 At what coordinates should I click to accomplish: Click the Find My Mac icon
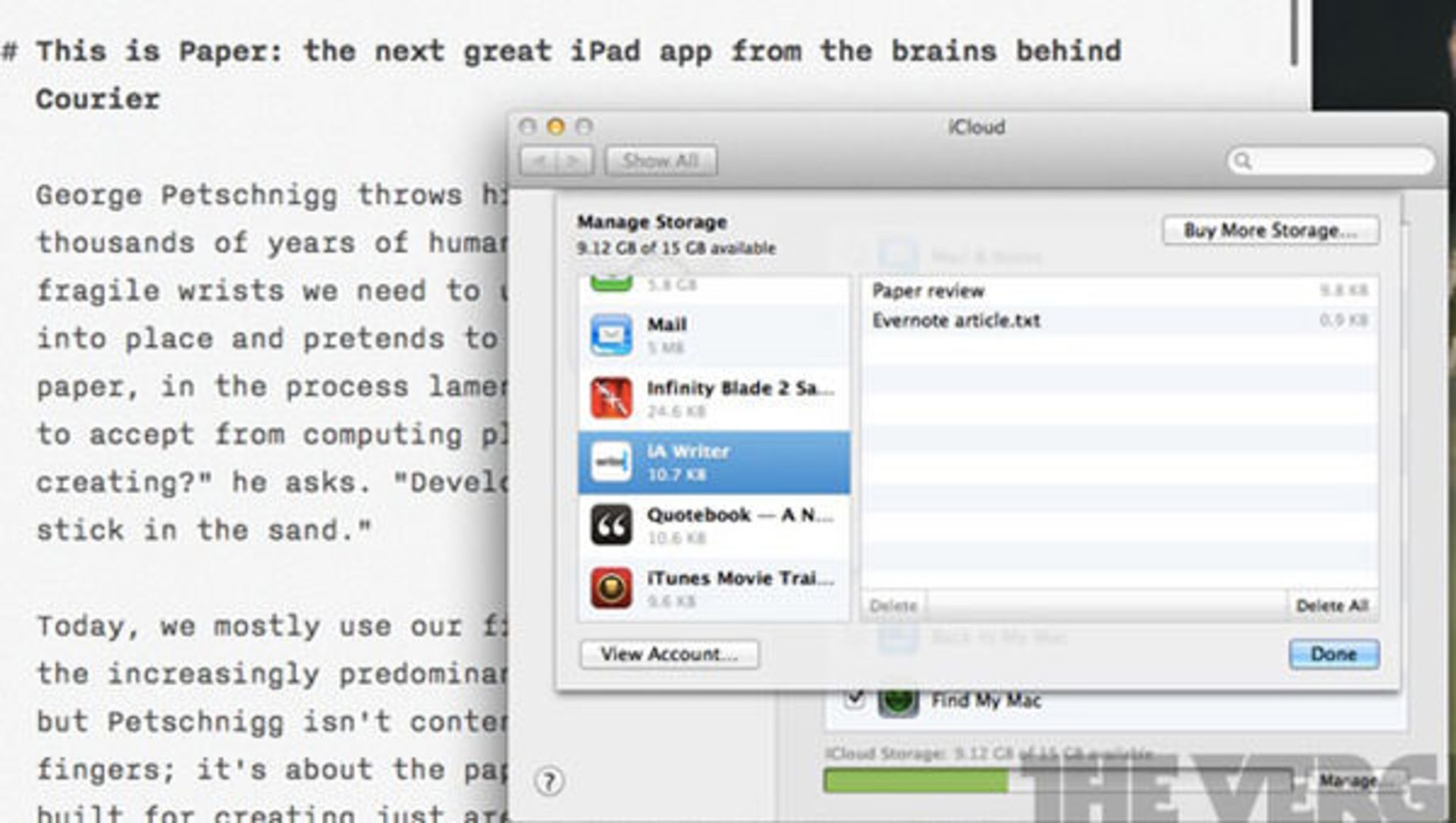coord(898,701)
